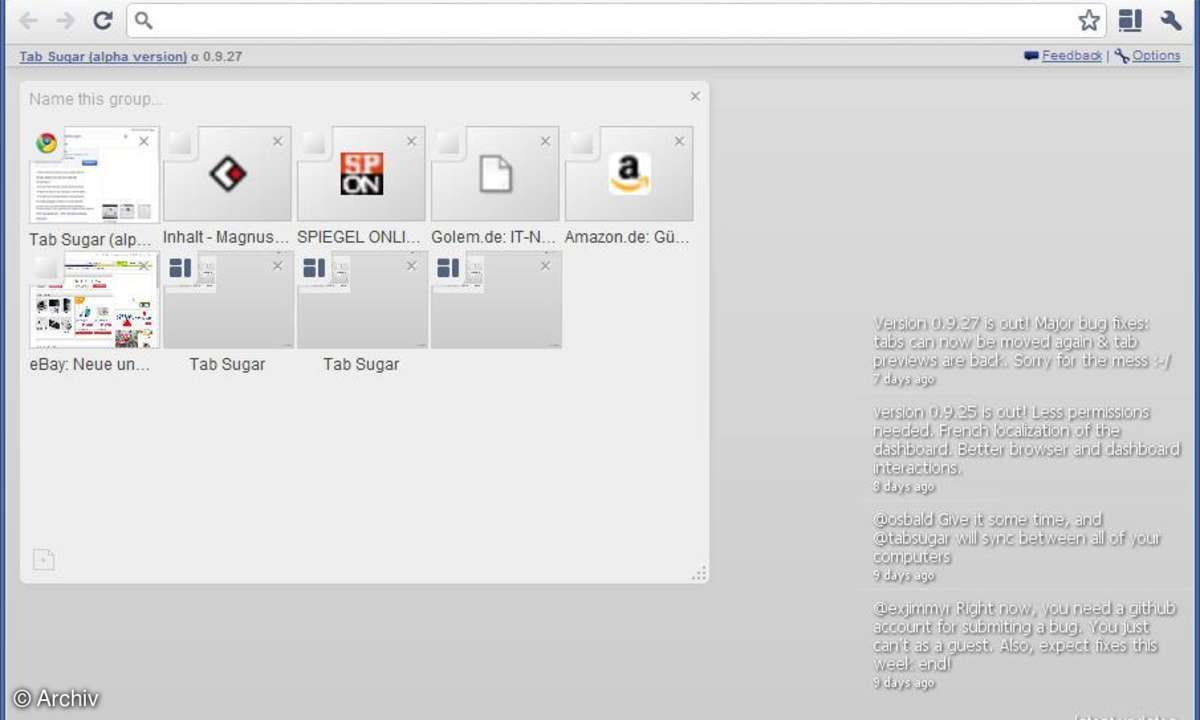Viewport: 1200px width, 720px height.
Task: Click the wrench icon beside Options
Action: click(x=1122, y=56)
